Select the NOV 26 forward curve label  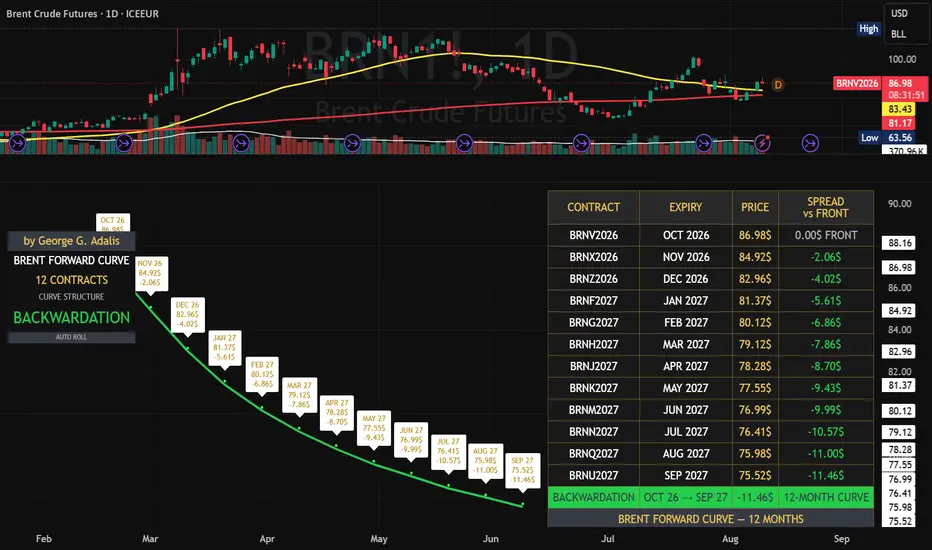[x=150, y=273]
